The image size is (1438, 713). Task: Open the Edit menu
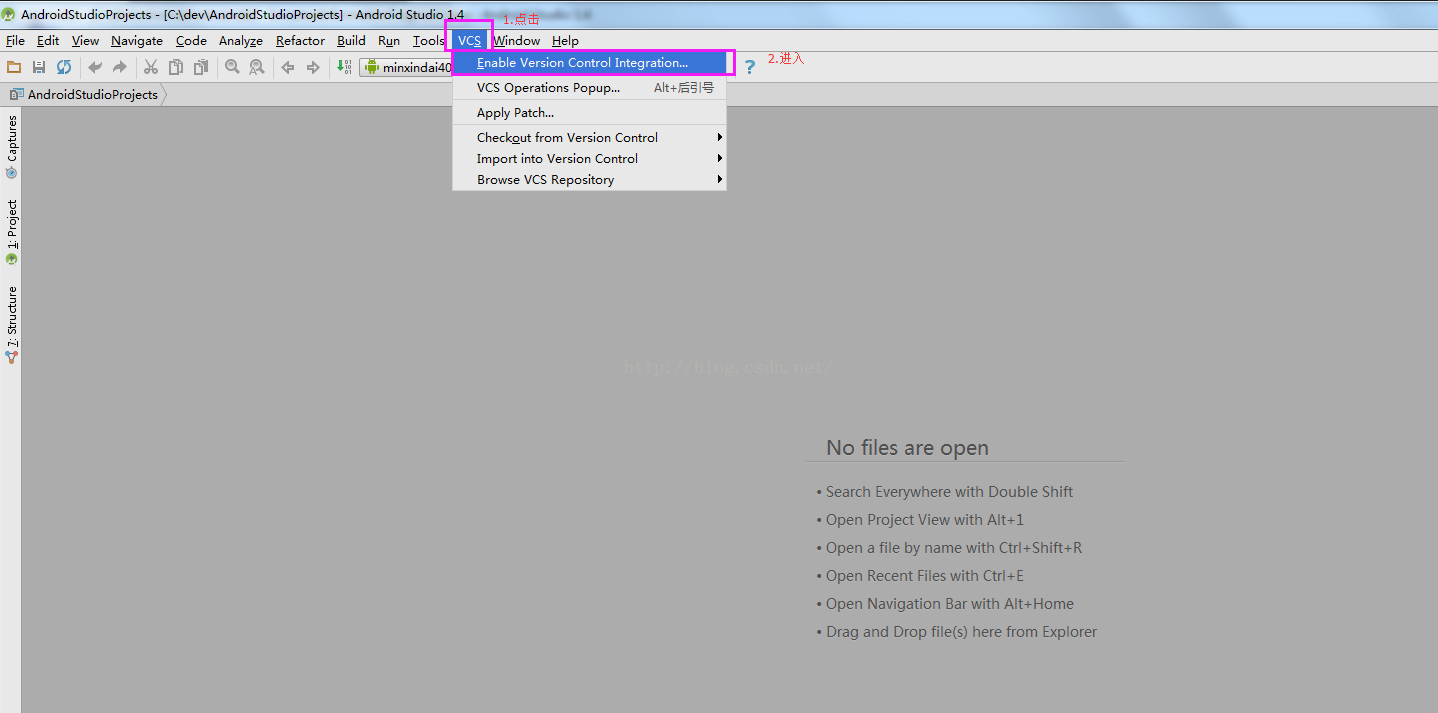[48, 41]
